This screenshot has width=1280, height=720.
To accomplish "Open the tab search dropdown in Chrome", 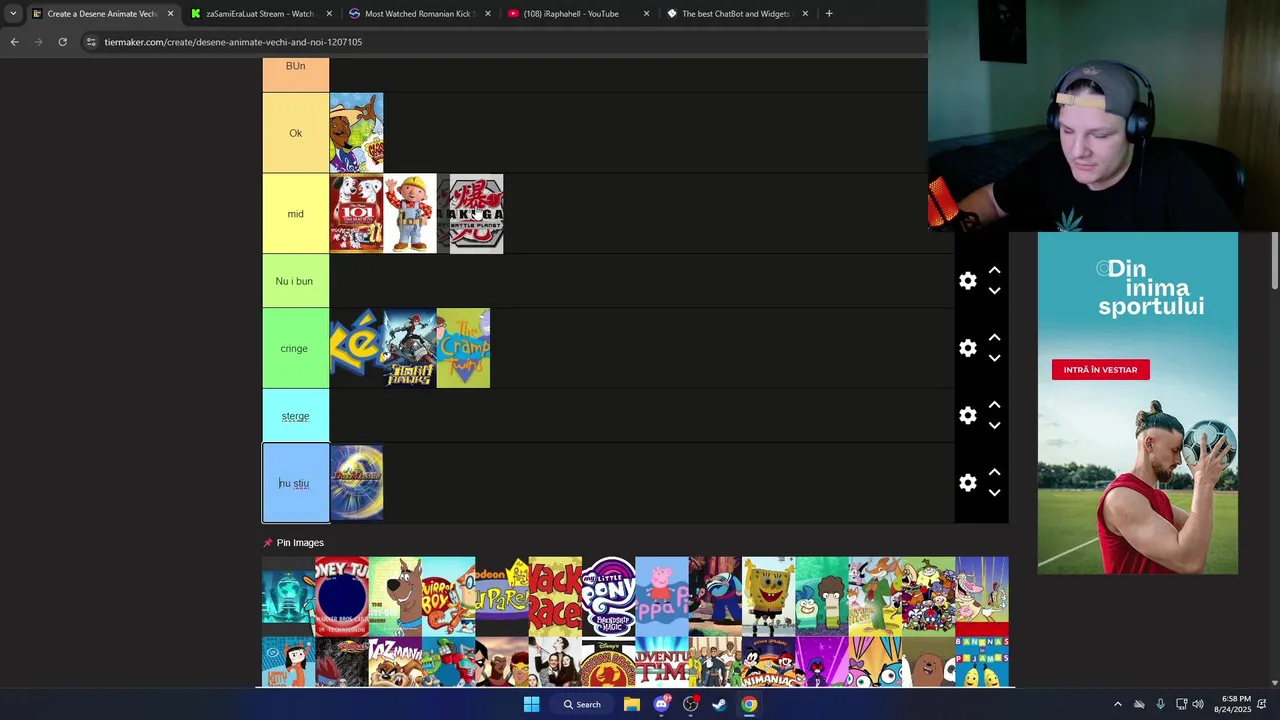I will tap(13, 14).
